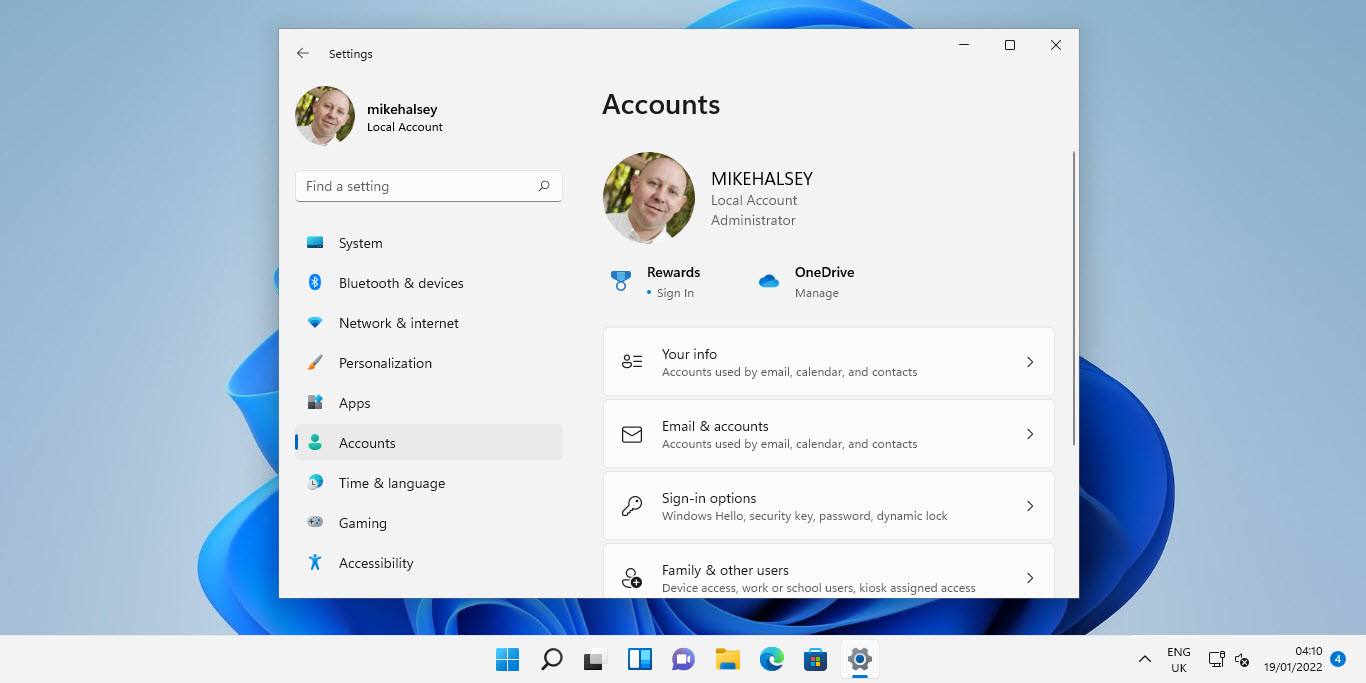This screenshot has width=1366, height=683.
Task: Select Gaming in the sidebar navigation
Action: tap(362, 523)
